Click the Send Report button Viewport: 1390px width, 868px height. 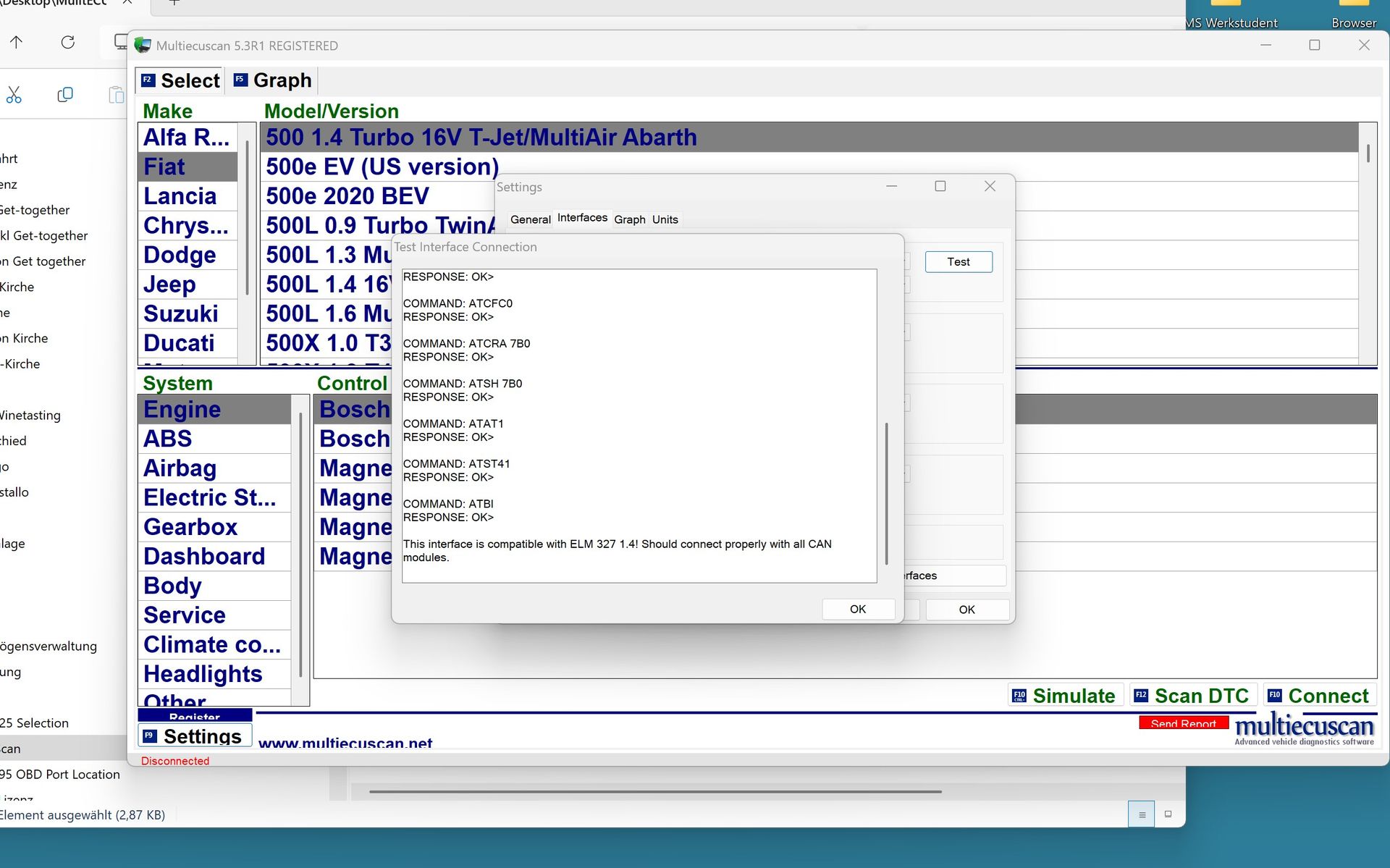pos(1184,722)
